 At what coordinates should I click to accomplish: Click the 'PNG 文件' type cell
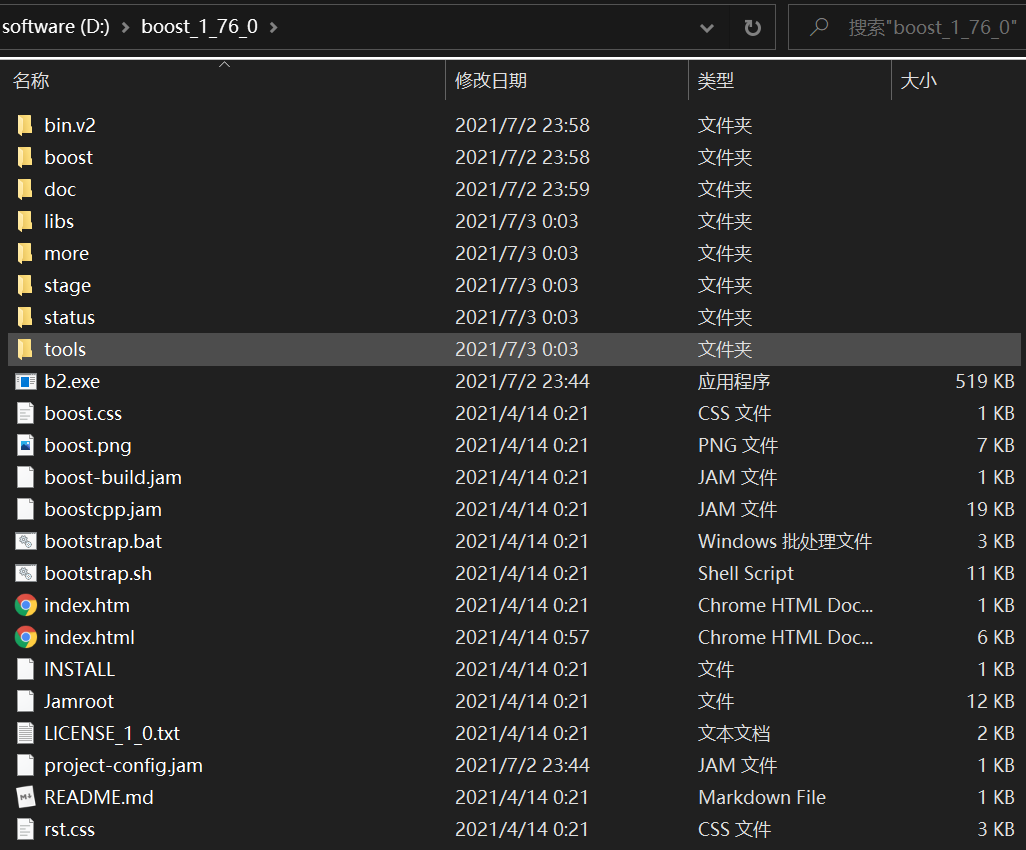point(737,446)
